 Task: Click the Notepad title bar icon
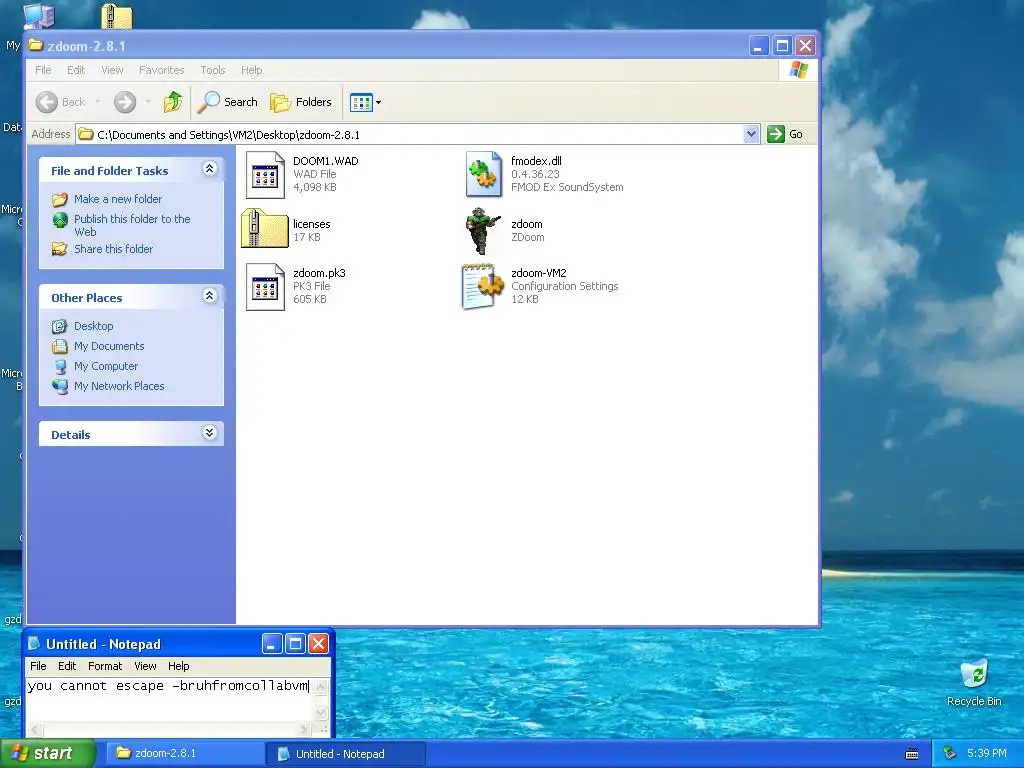click(x=35, y=644)
